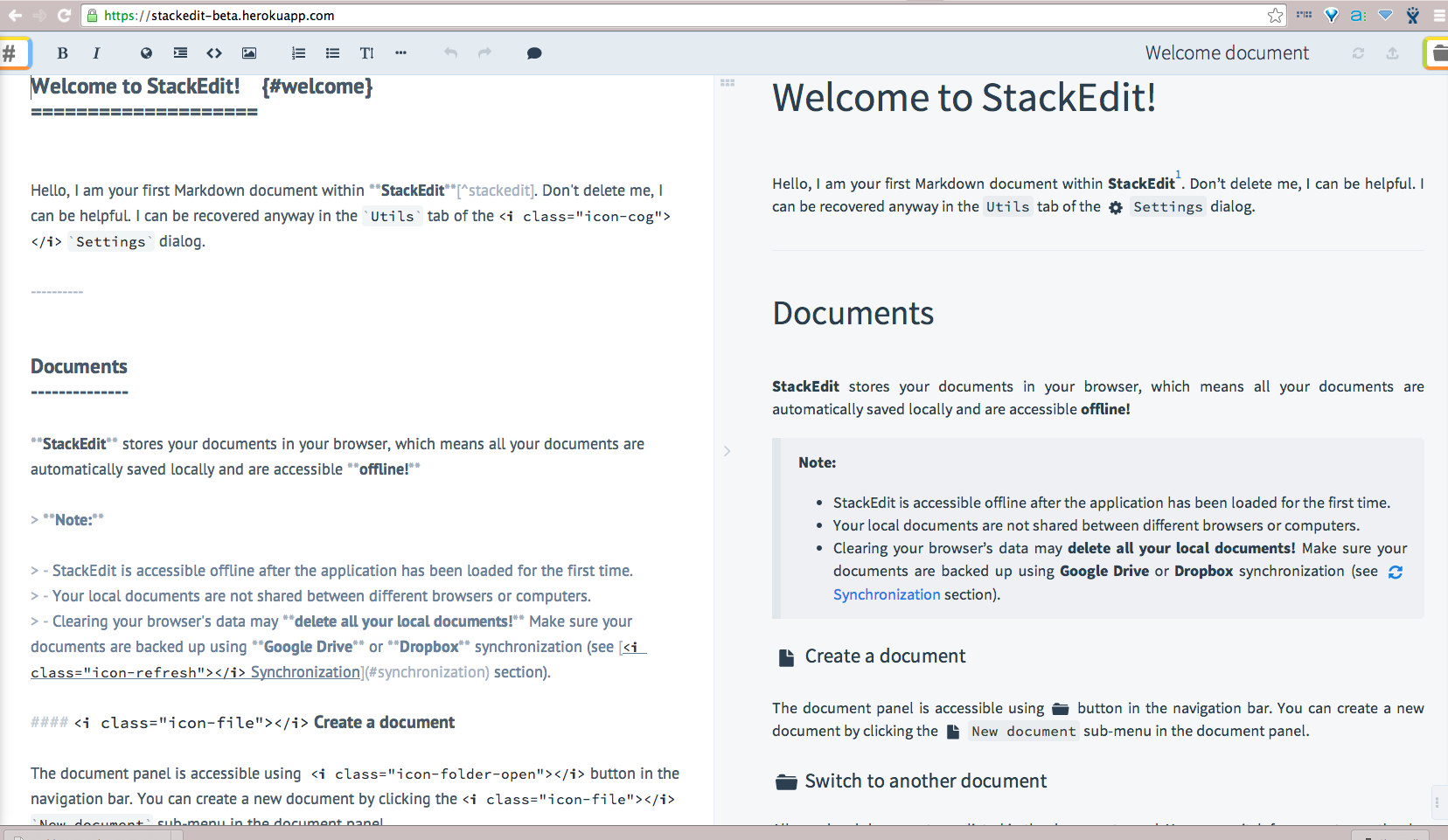The image size is (1448, 840).
Task: Insert a heading with the T icon
Action: point(366,53)
